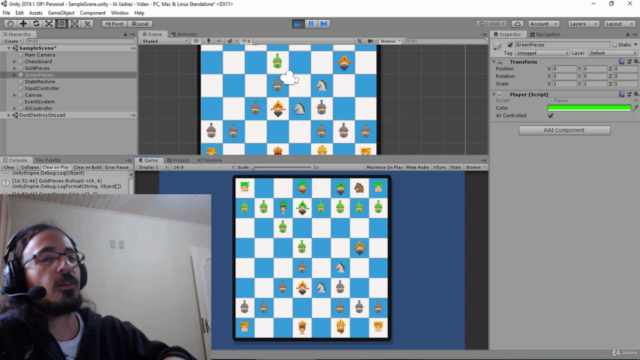Click the color eyedropper icon
The image size is (640, 360).
(x=635, y=108)
